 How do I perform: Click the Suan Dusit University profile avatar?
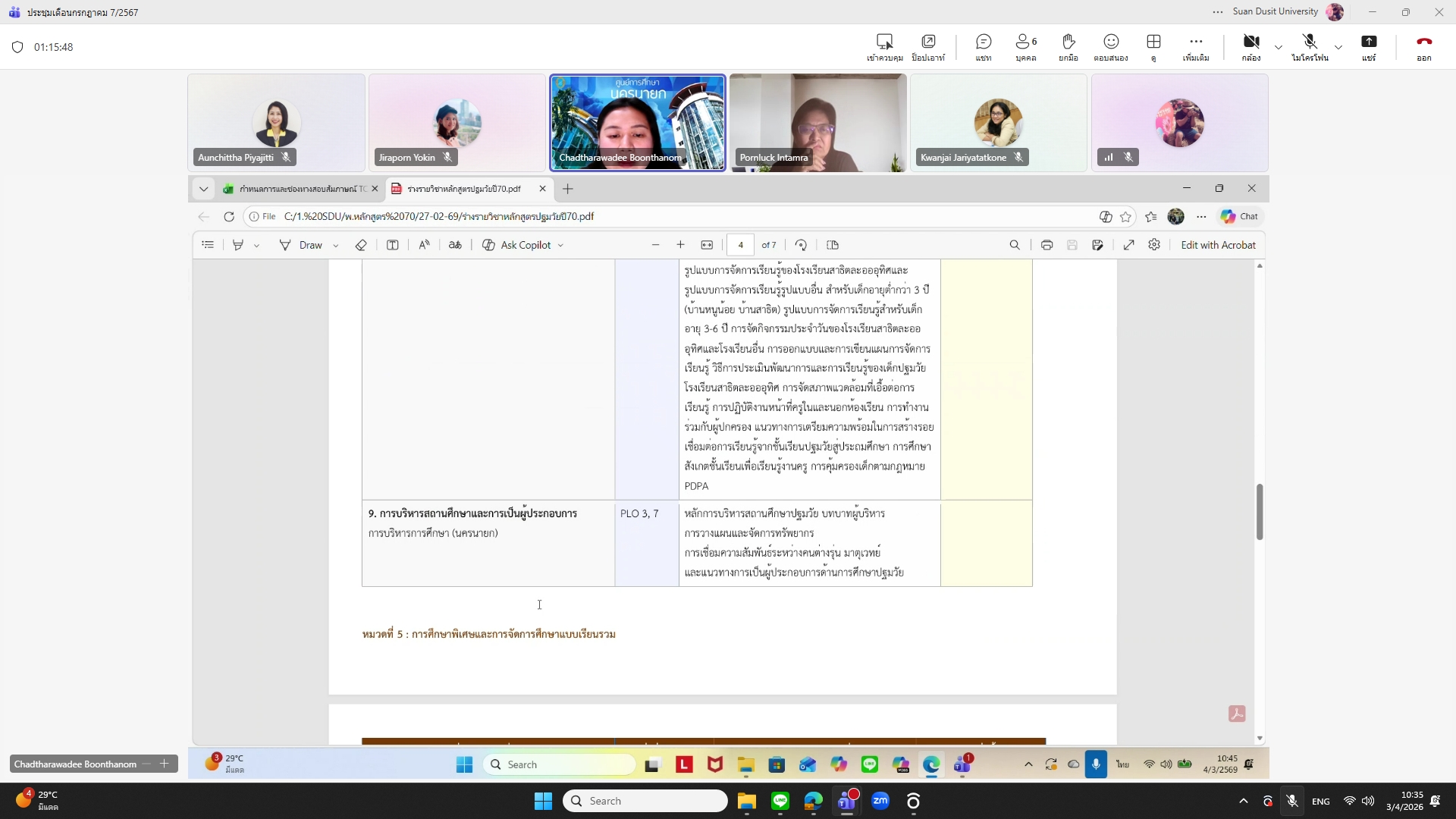pyautogui.click(x=1335, y=12)
